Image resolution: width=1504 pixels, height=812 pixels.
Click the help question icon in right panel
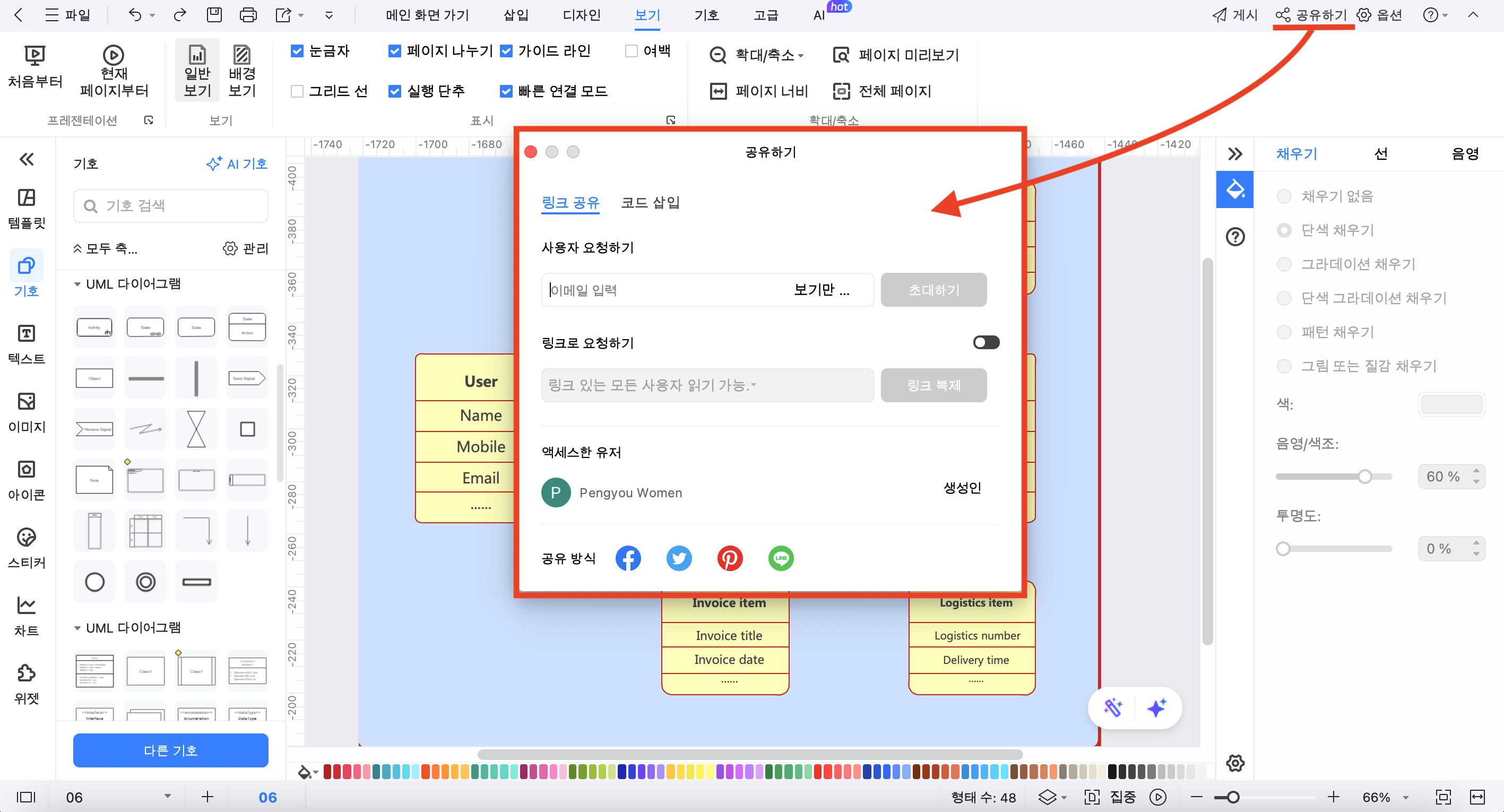pyautogui.click(x=1235, y=236)
